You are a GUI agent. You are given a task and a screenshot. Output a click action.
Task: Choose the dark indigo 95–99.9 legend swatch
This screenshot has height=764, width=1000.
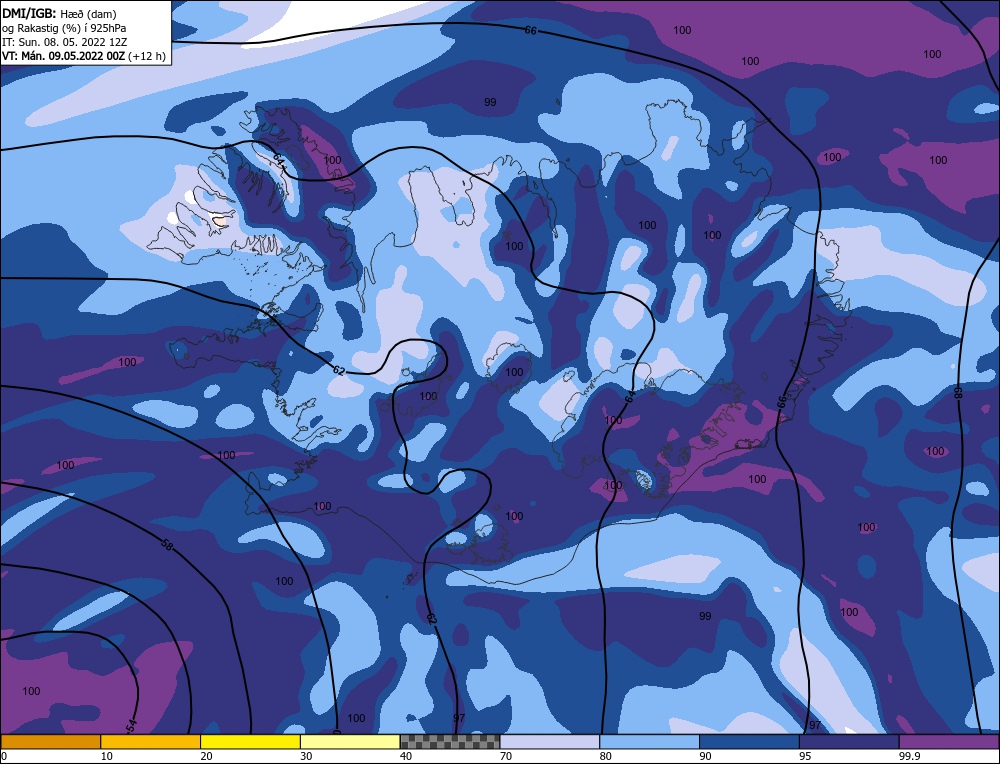click(849, 741)
